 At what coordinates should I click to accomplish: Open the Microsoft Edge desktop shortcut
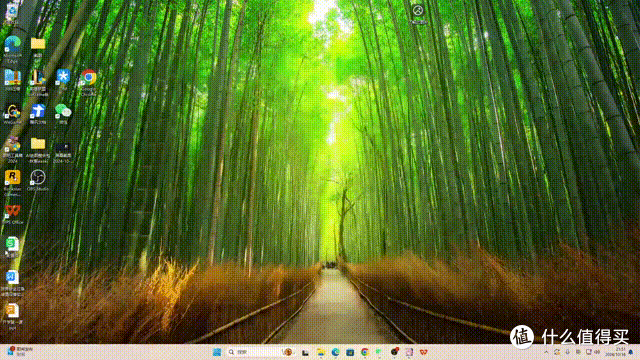(13, 44)
